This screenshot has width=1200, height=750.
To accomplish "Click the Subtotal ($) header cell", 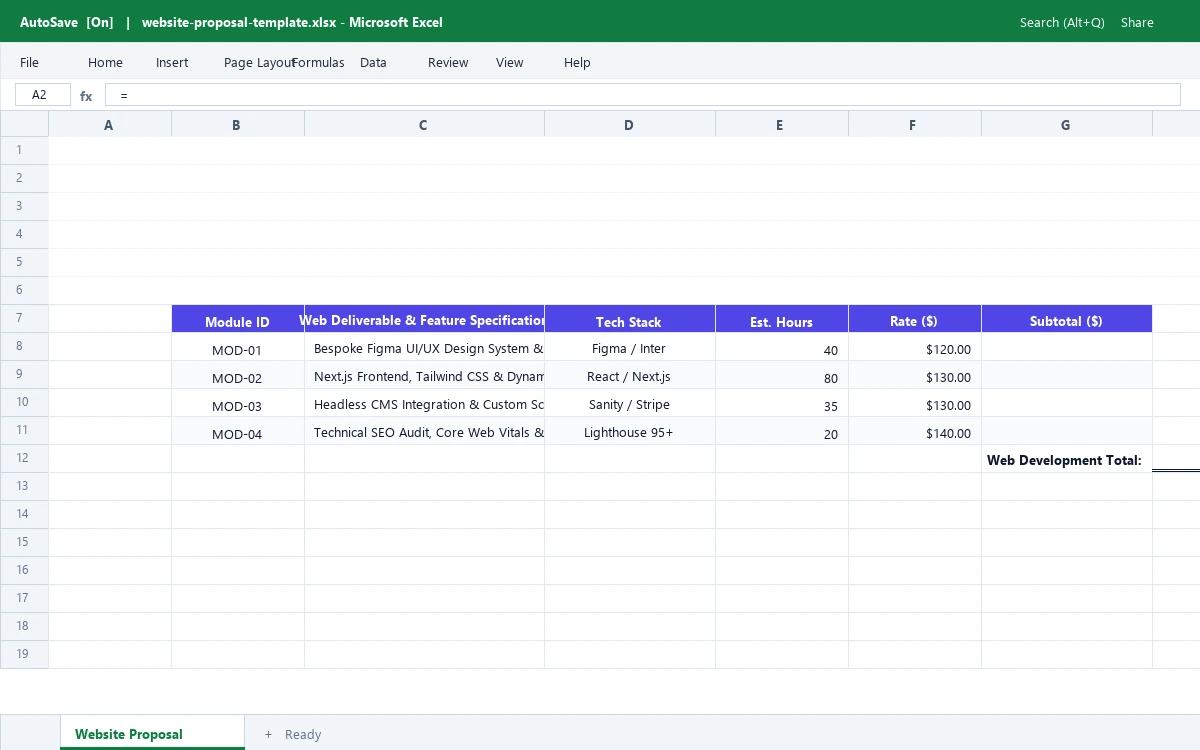I will click(1067, 319).
